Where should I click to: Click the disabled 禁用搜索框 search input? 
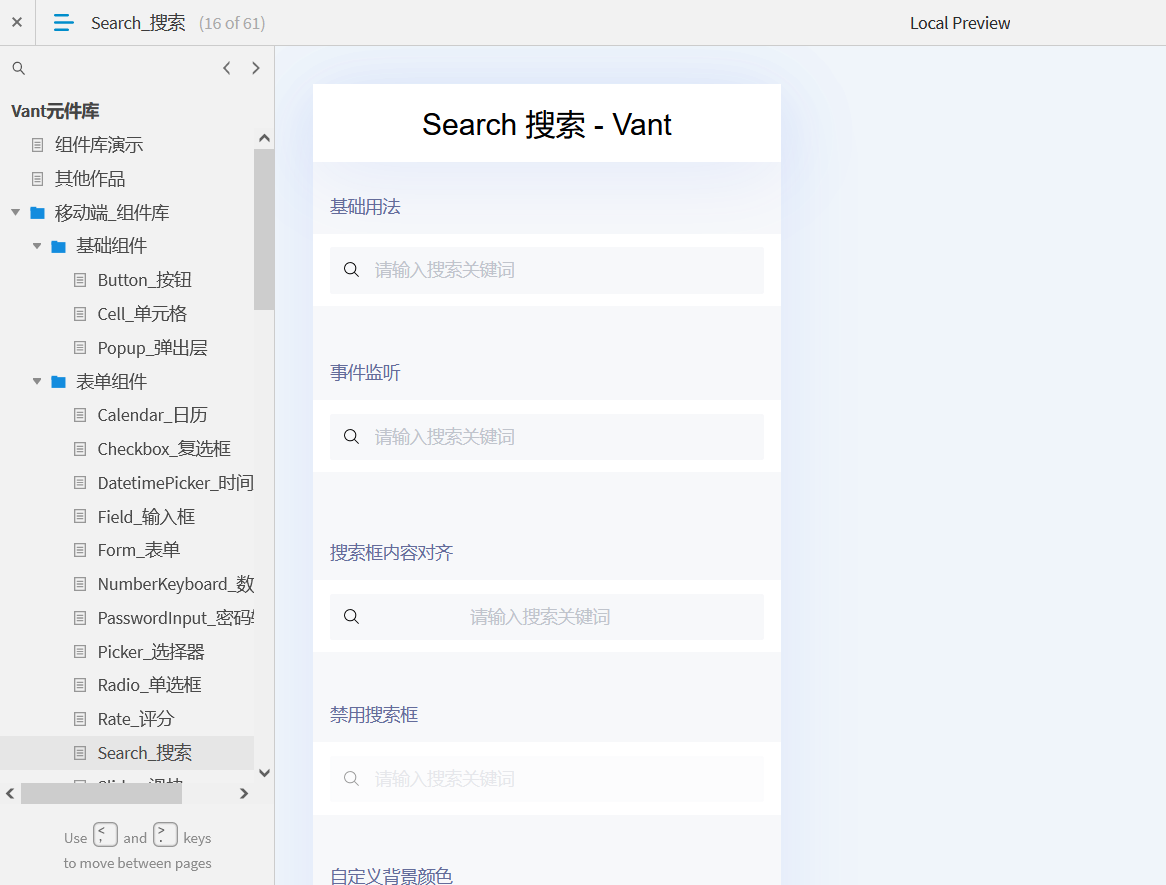point(547,779)
